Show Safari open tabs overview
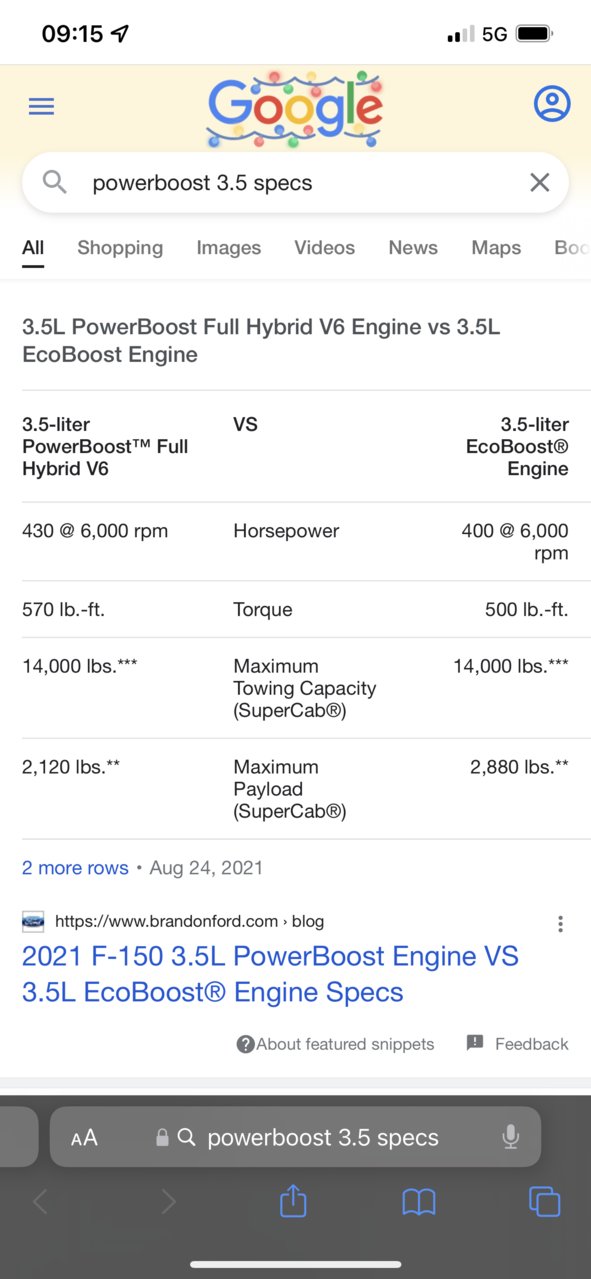This screenshot has height=1279, width=591. tap(544, 1201)
